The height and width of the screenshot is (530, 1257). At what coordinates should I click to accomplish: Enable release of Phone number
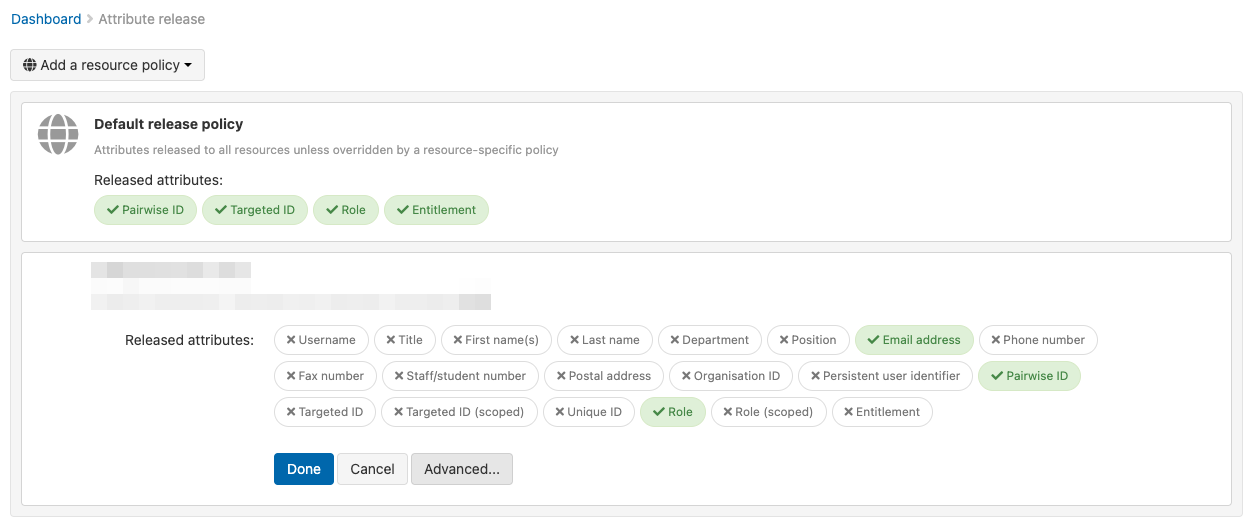1037,340
